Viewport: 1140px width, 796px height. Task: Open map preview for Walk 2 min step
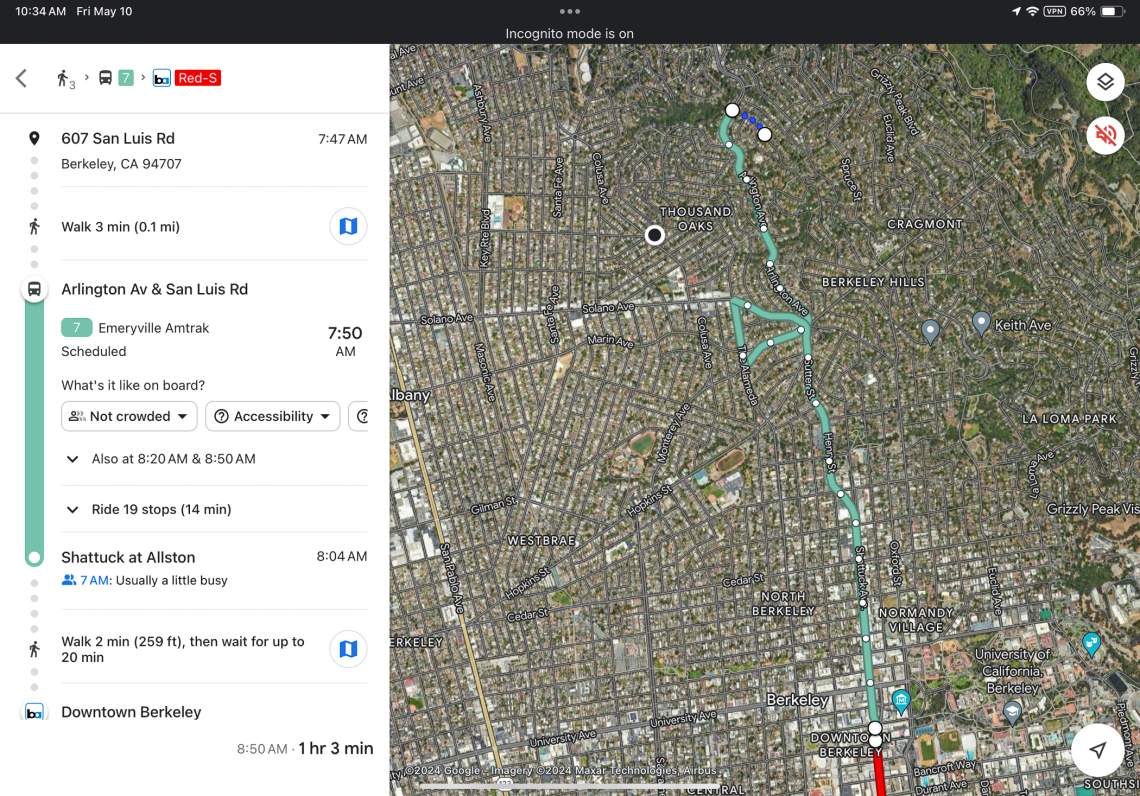[x=348, y=648]
